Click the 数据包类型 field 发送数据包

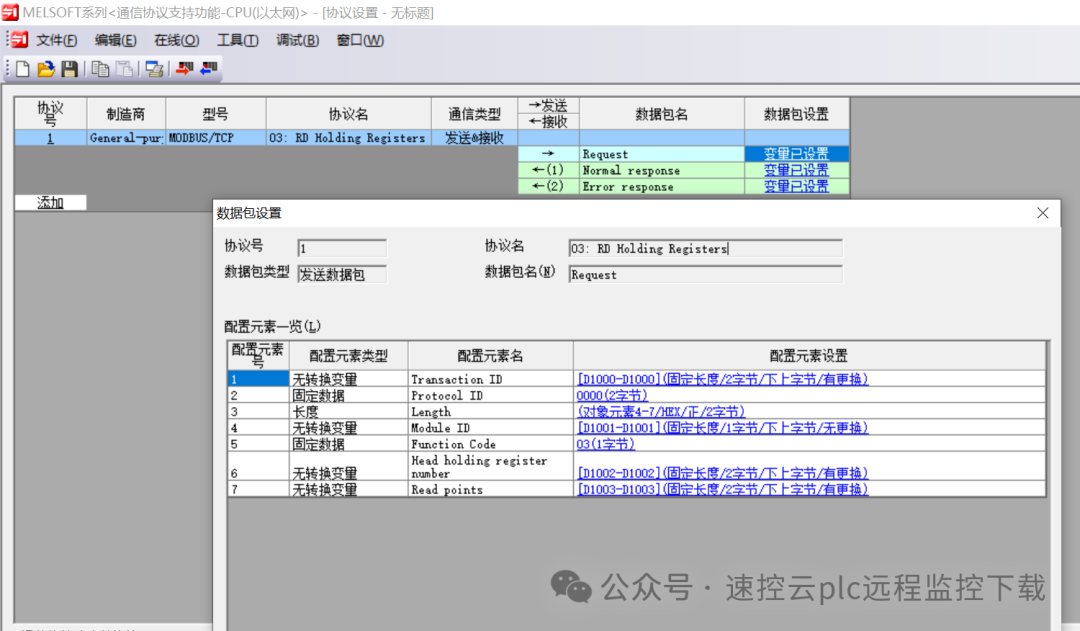pyautogui.click(x=342, y=274)
